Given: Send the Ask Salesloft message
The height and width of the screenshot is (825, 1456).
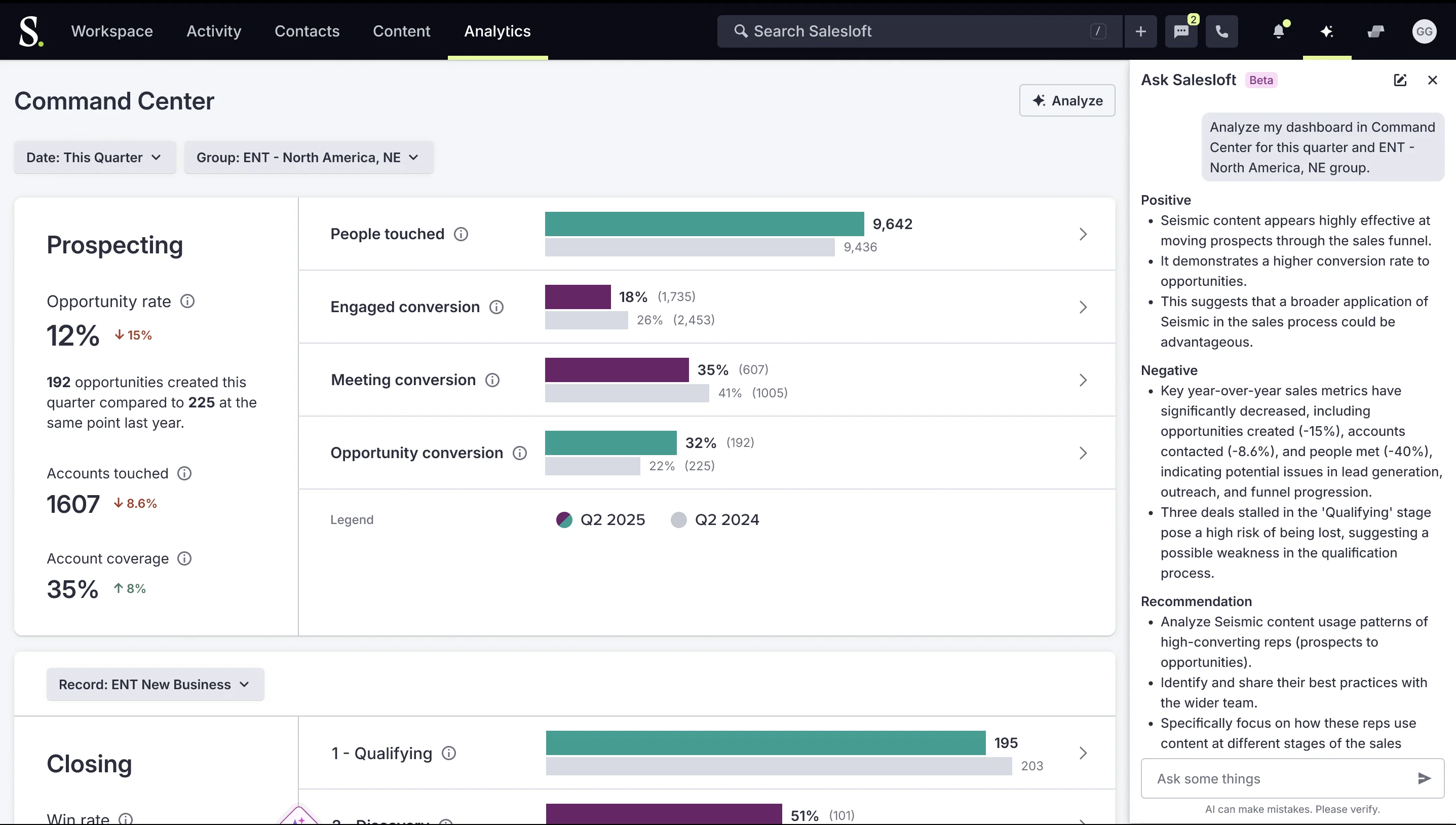Looking at the screenshot, I should pyautogui.click(x=1424, y=778).
